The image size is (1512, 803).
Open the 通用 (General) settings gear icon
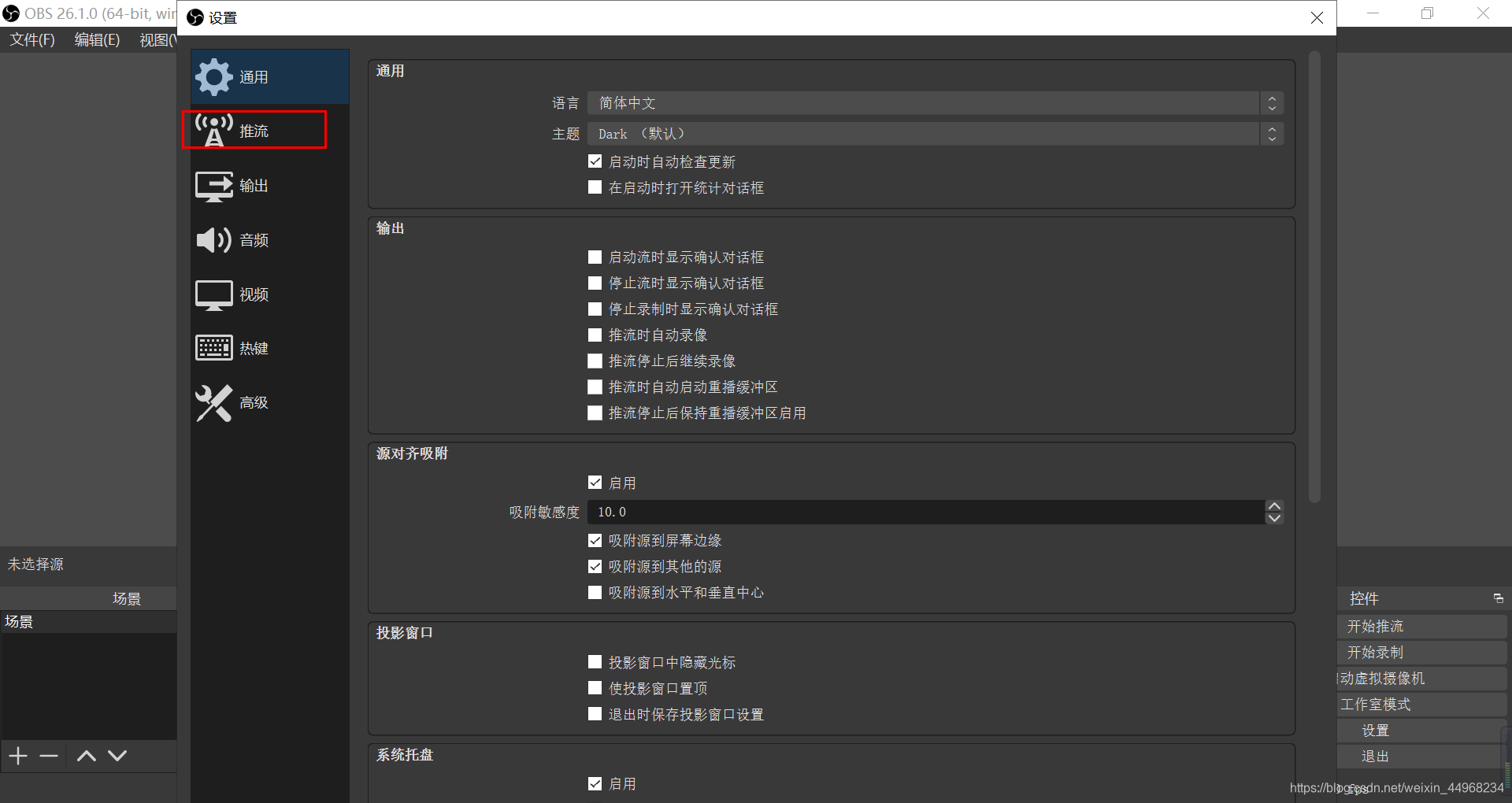[x=213, y=77]
